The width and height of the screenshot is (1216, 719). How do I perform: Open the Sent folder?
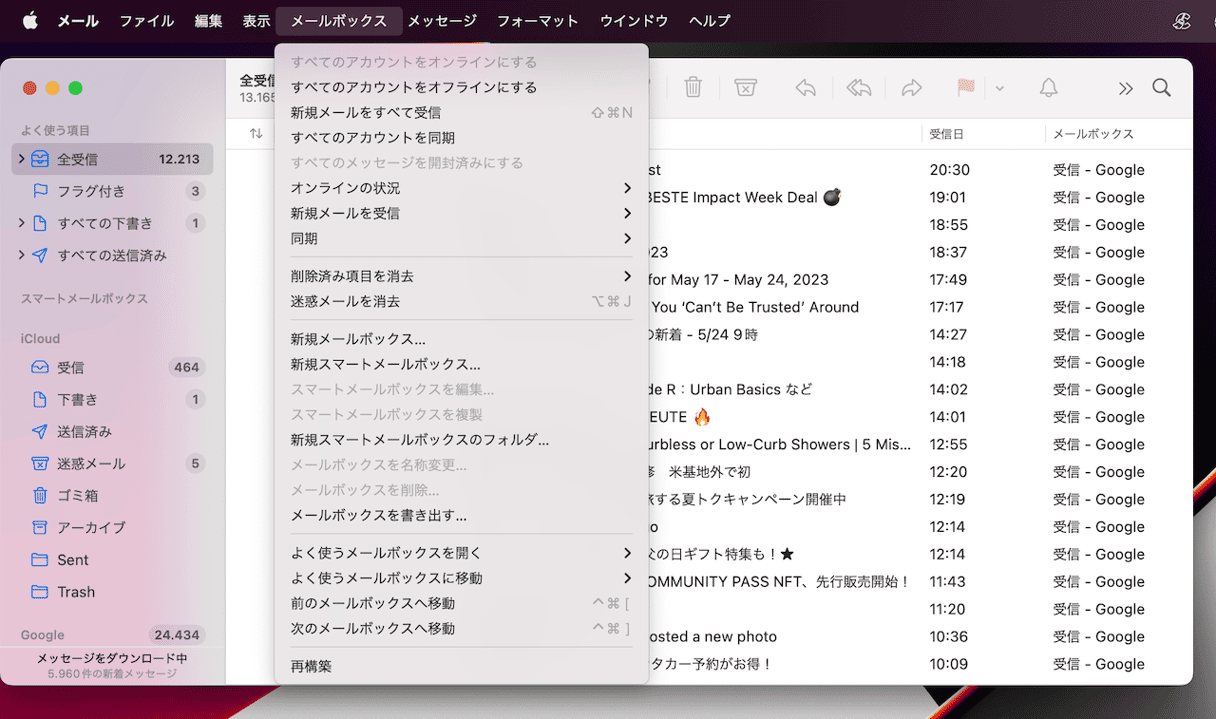click(x=112, y=560)
